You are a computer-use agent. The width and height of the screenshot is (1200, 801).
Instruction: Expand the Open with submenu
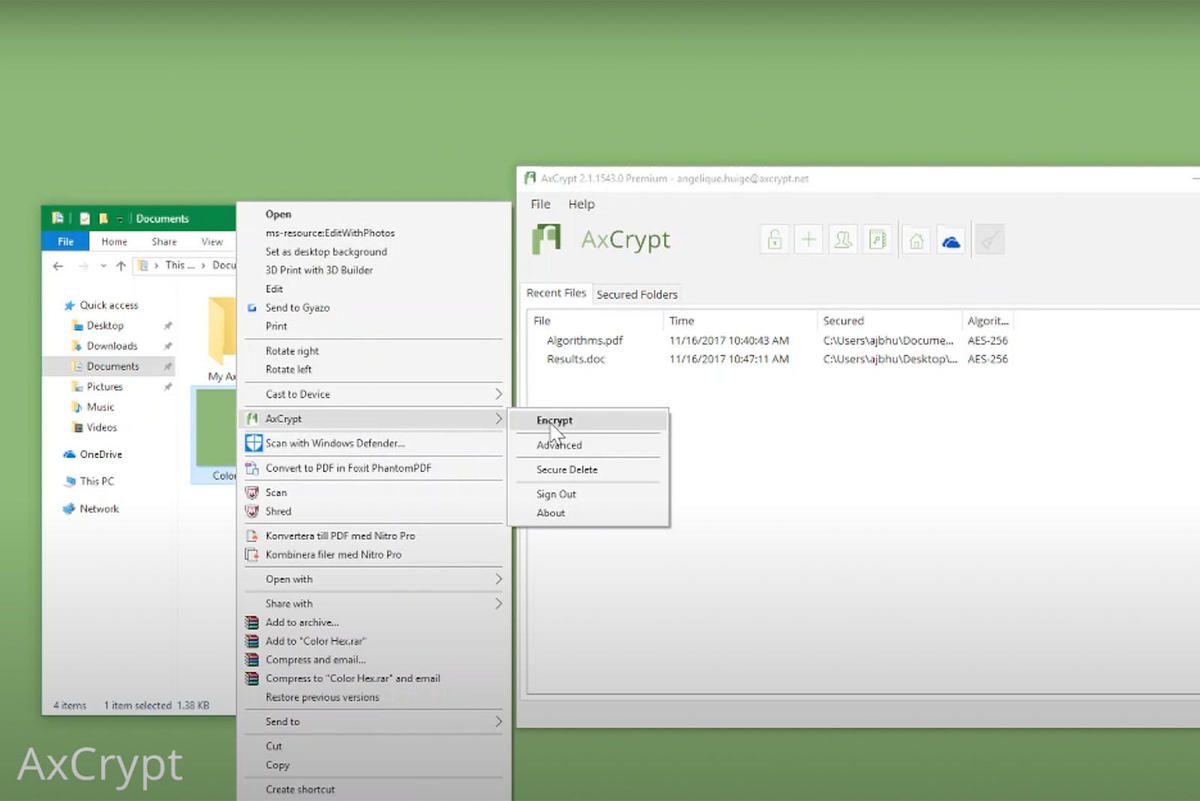(x=374, y=579)
